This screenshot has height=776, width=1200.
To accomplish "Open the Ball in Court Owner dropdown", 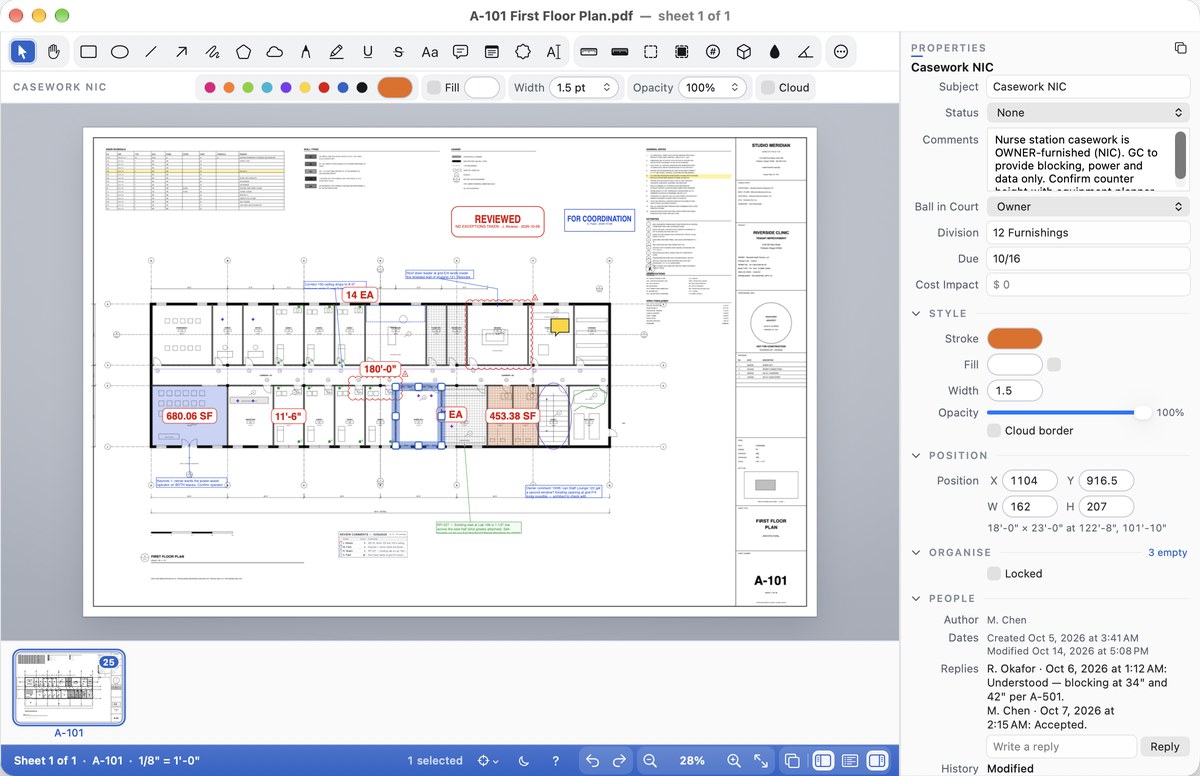I will tap(1088, 207).
